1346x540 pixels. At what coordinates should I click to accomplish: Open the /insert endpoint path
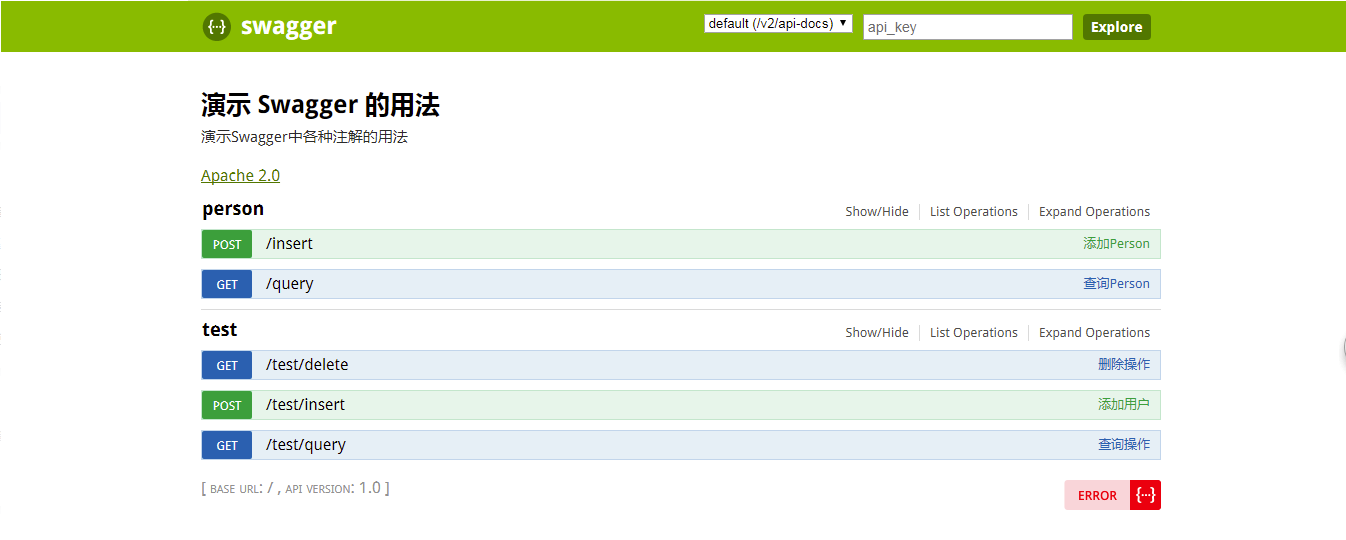(x=289, y=244)
